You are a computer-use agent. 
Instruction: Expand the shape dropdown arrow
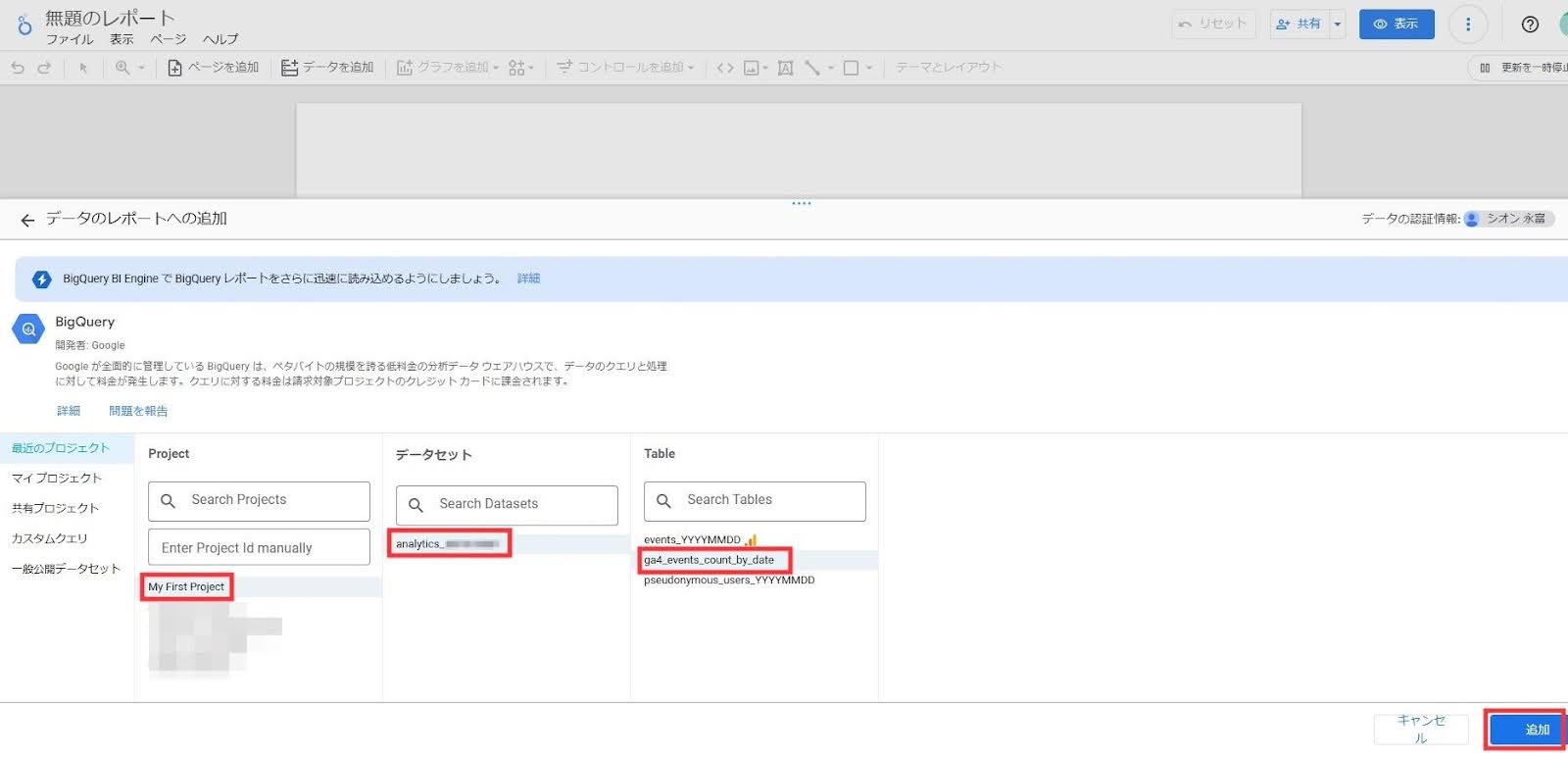[x=868, y=68]
